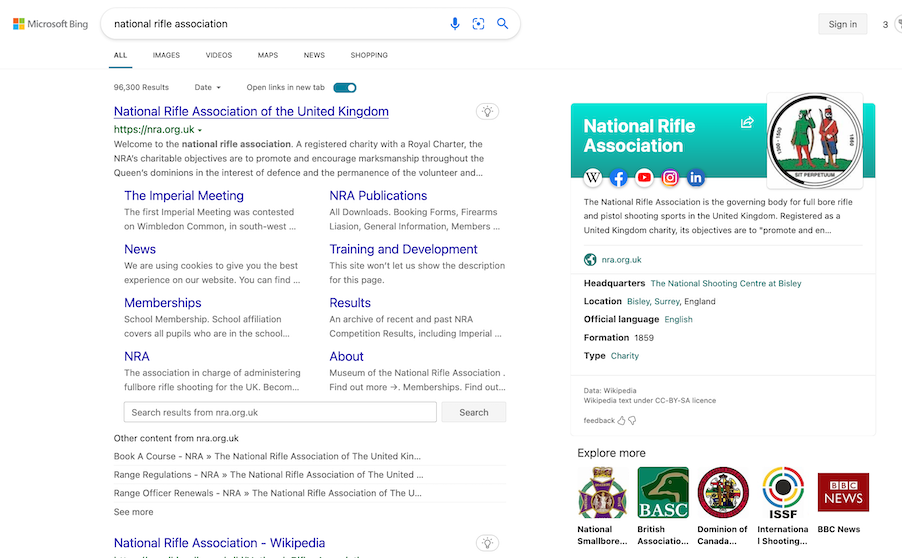Expand the Date filter dropdown
This screenshot has width=902, height=558.
tap(207, 87)
